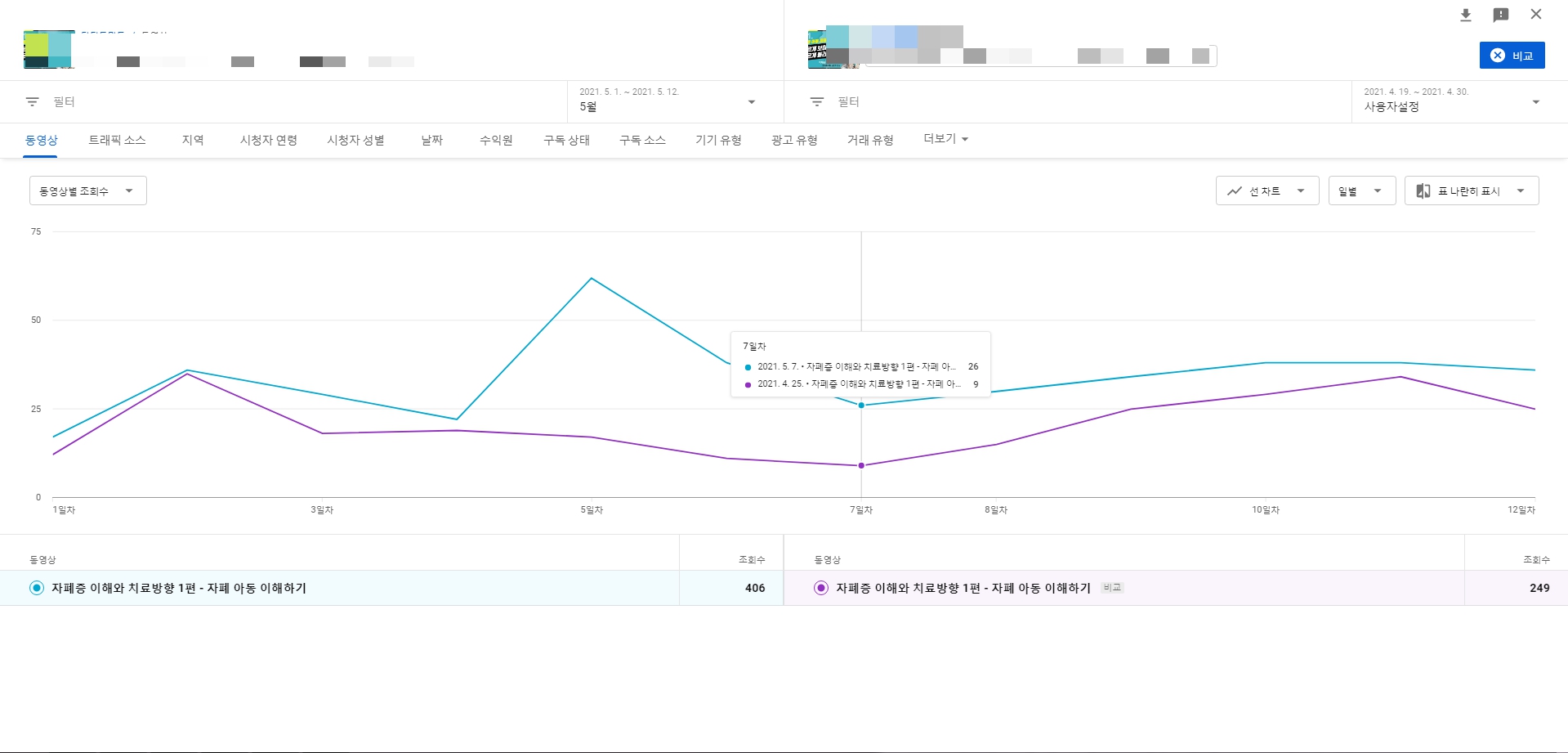Toggle the purple comparison video radio button
This screenshot has width=1568, height=753.
click(x=821, y=588)
